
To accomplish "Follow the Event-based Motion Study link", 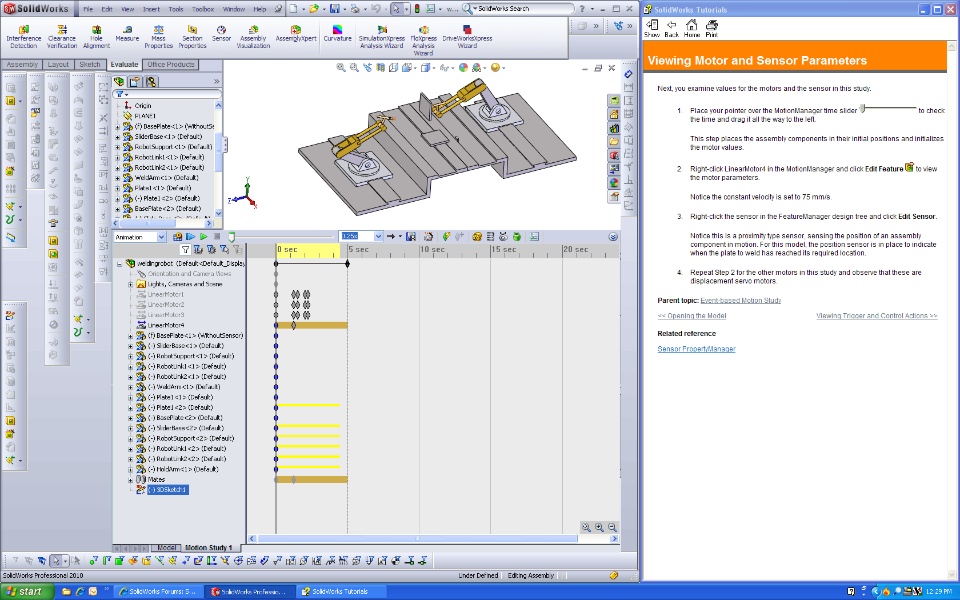I will 740,300.
